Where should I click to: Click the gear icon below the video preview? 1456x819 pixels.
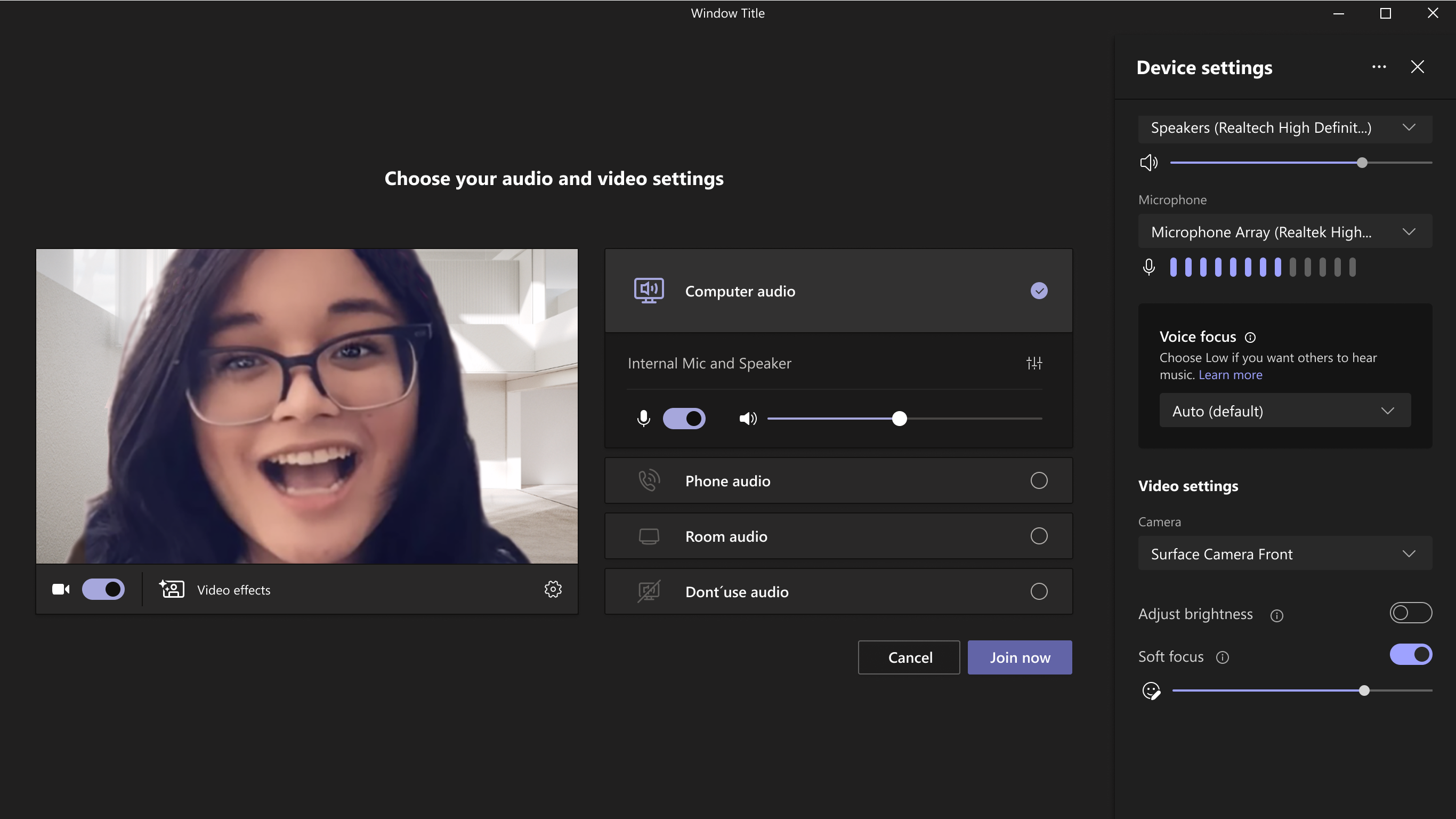click(553, 589)
